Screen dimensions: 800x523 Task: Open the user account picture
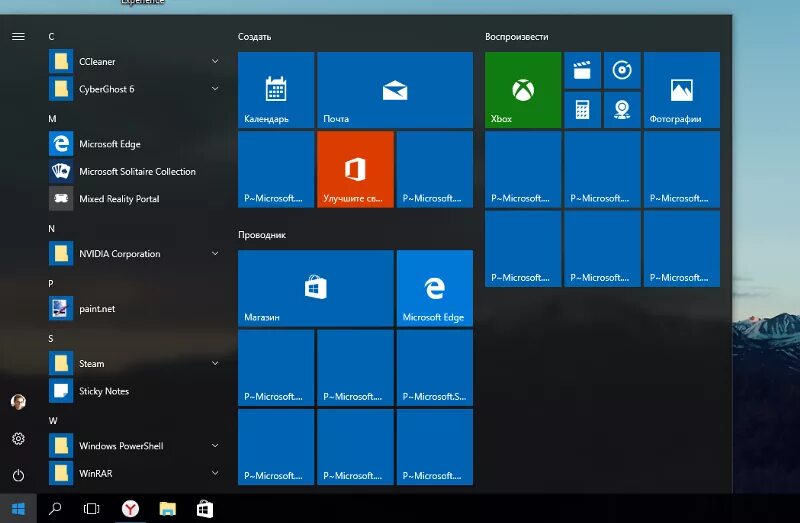click(x=18, y=402)
